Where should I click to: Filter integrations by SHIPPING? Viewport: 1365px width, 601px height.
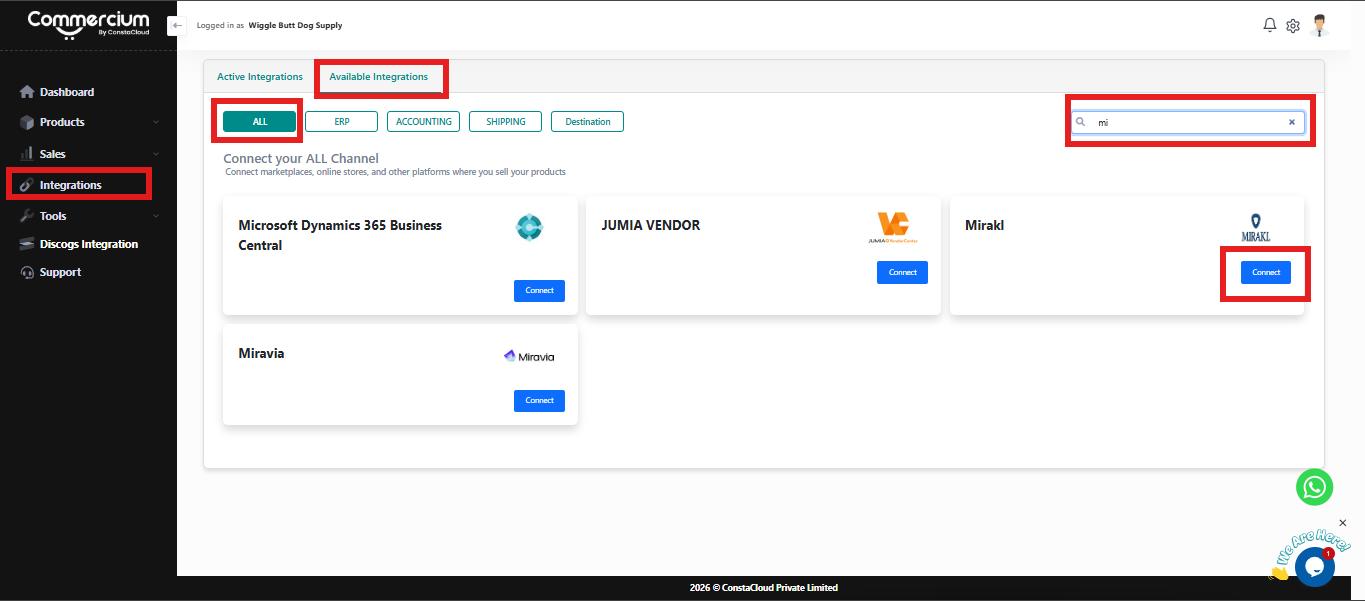click(x=506, y=121)
